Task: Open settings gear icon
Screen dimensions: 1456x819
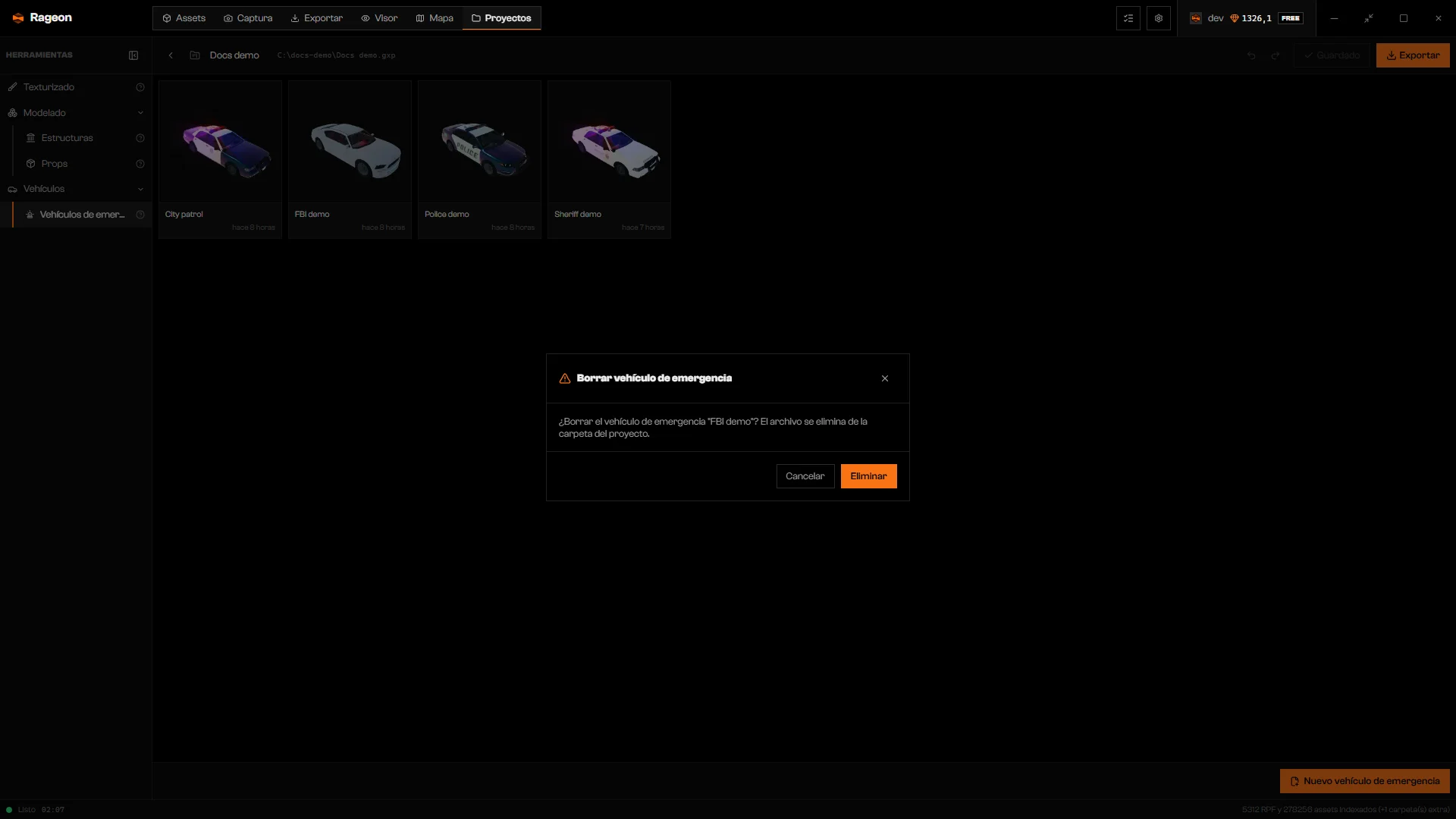Action: 1159,18
